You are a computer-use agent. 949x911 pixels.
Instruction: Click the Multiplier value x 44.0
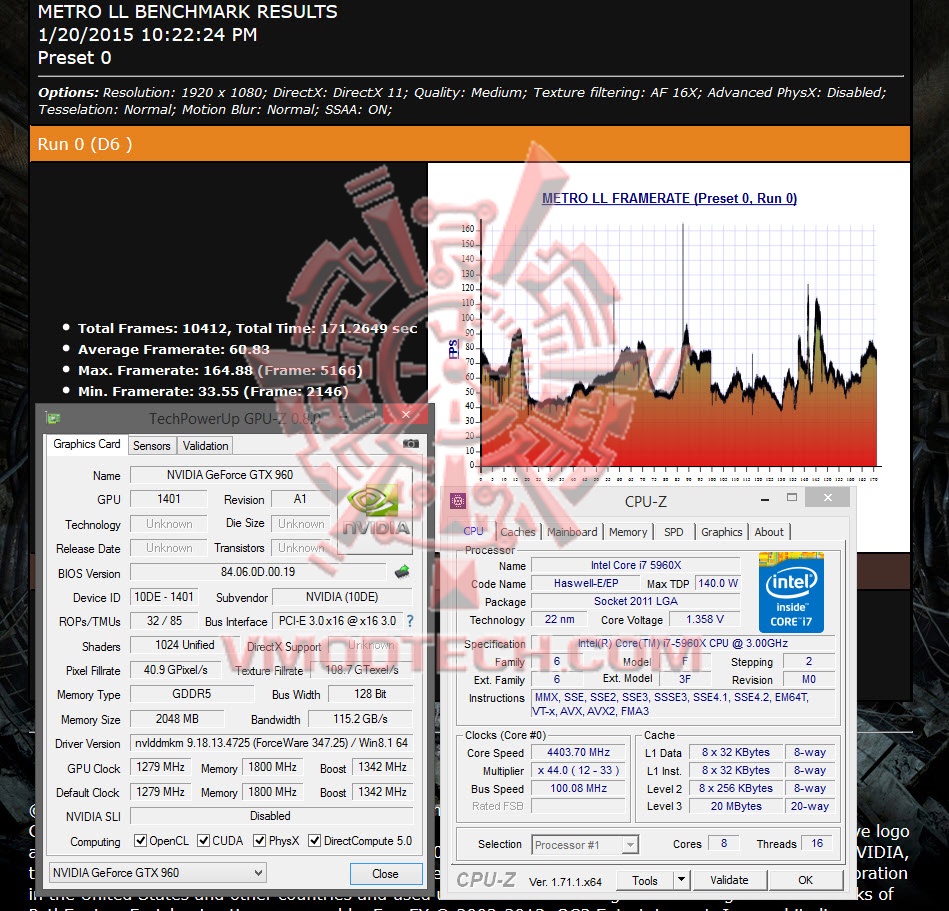coord(578,770)
